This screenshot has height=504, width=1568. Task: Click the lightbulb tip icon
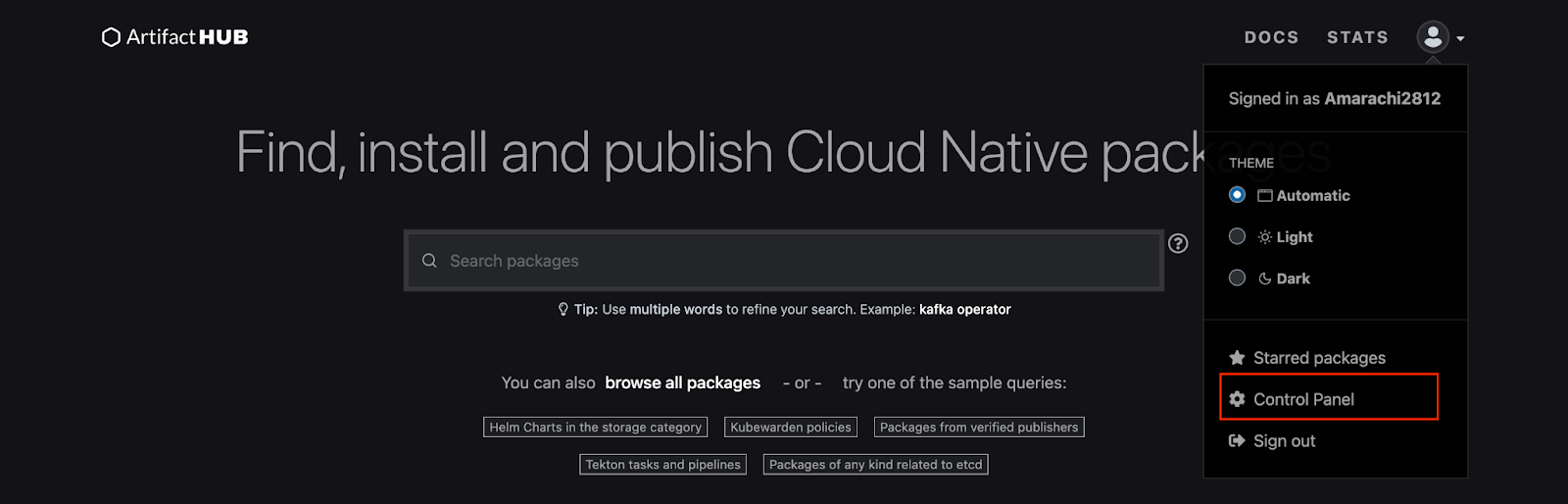(563, 309)
